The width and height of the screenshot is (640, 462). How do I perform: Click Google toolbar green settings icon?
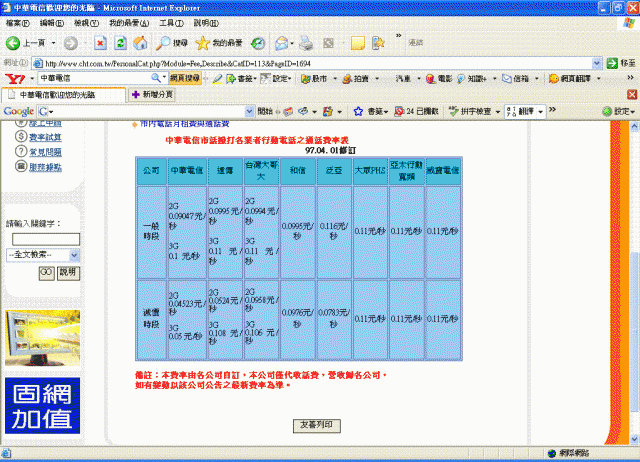(607, 111)
